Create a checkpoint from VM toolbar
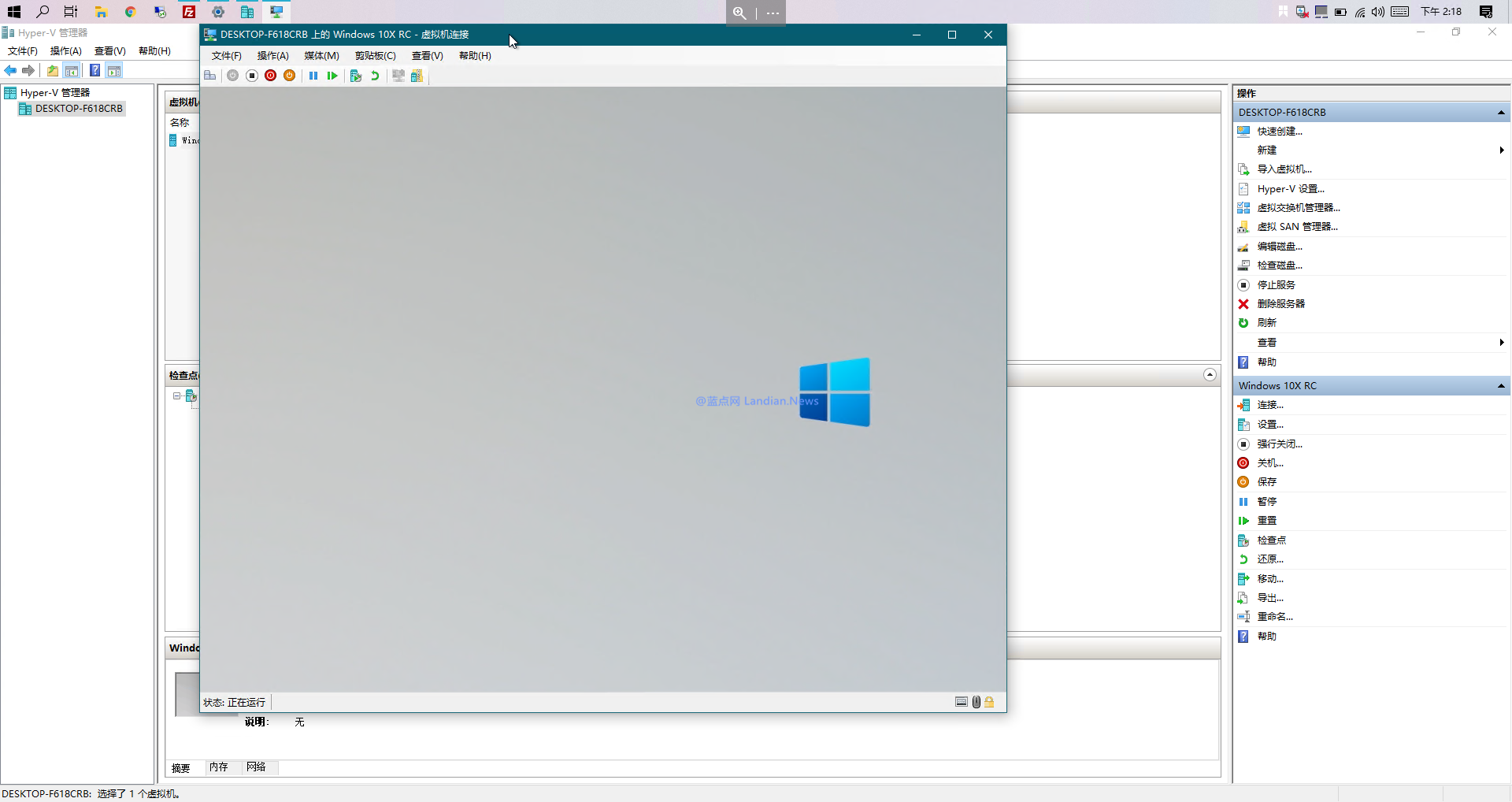This screenshot has width=1512, height=802. pos(356,76)
